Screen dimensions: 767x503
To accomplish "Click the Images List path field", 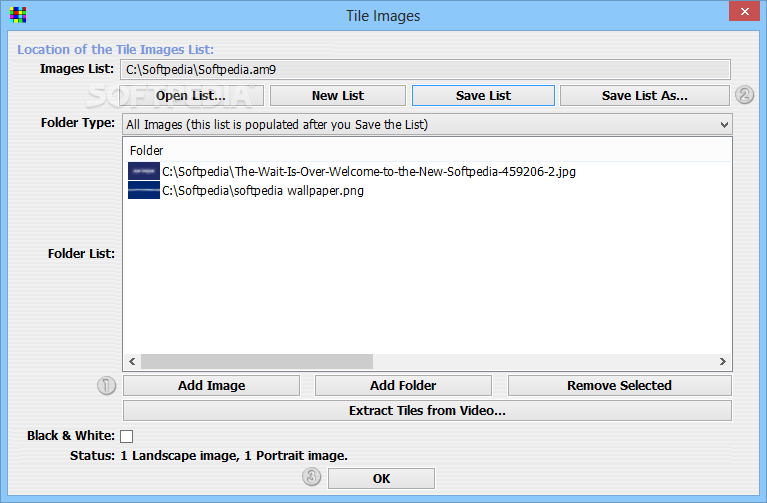I will pos(425,69).
